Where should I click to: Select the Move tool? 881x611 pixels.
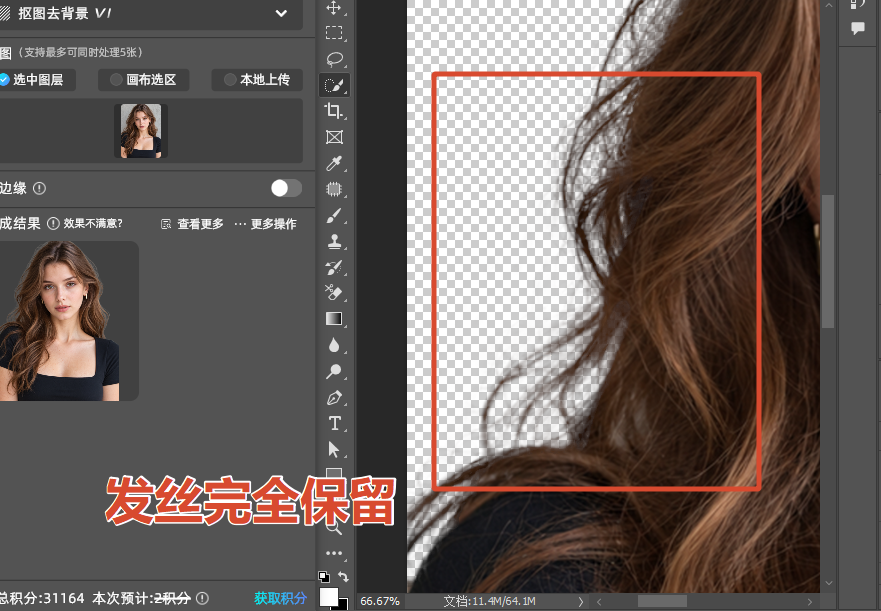click(x=334, y=8)
